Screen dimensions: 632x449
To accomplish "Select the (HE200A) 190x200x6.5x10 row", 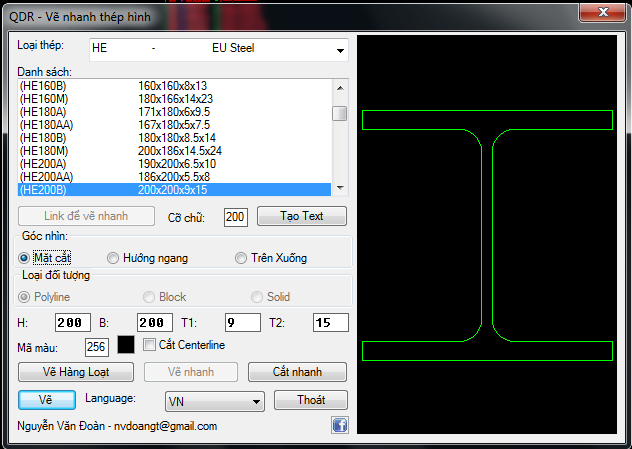I will coord(175,164).
